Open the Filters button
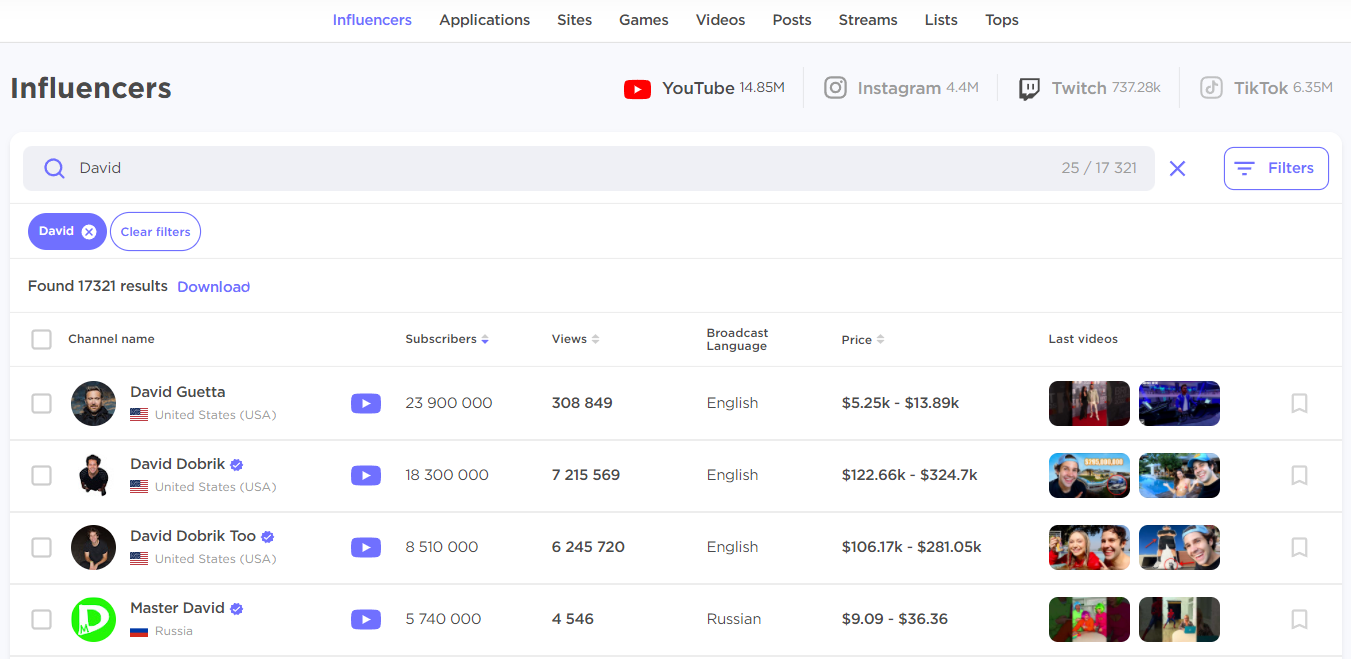Image resolution: width=1351 pixels, height=659 pixels. click(1276, 168)
